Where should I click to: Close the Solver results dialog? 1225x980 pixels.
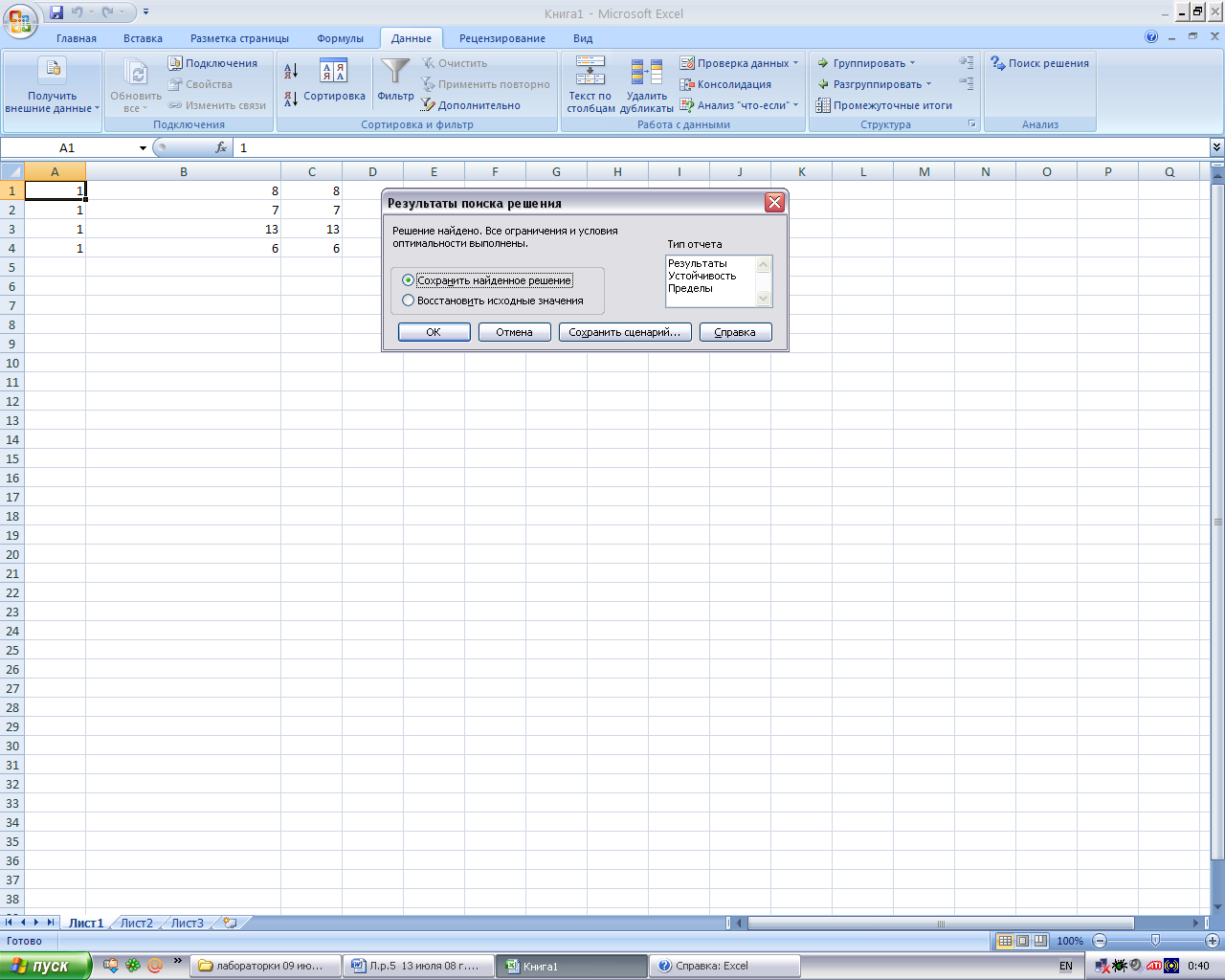[775, 202]
